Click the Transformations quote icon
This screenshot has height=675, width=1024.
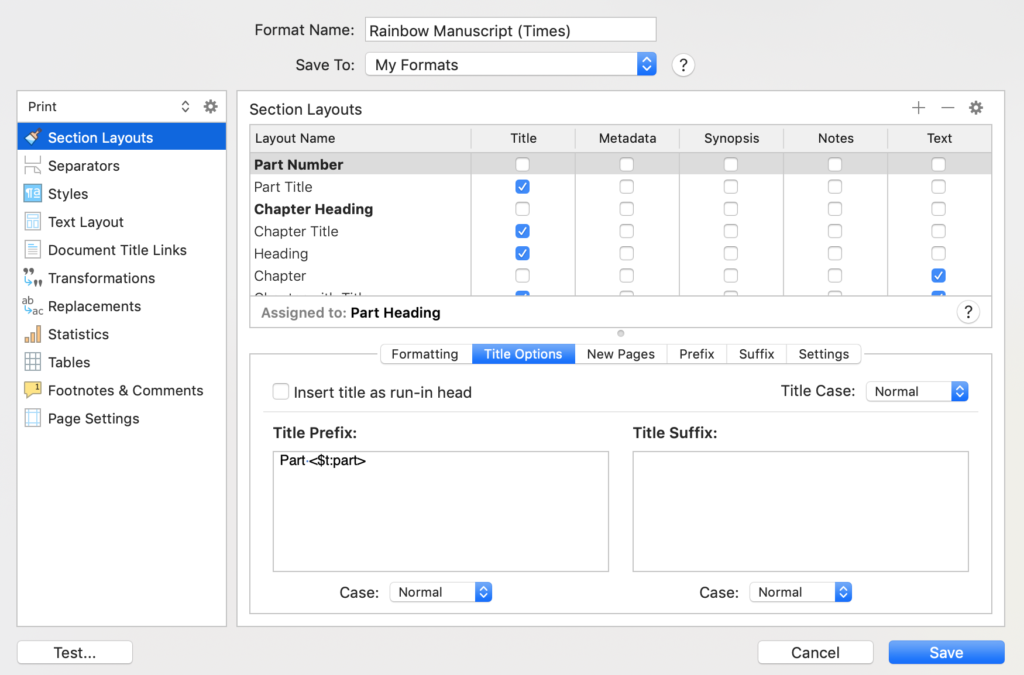[x=33, y=277]
